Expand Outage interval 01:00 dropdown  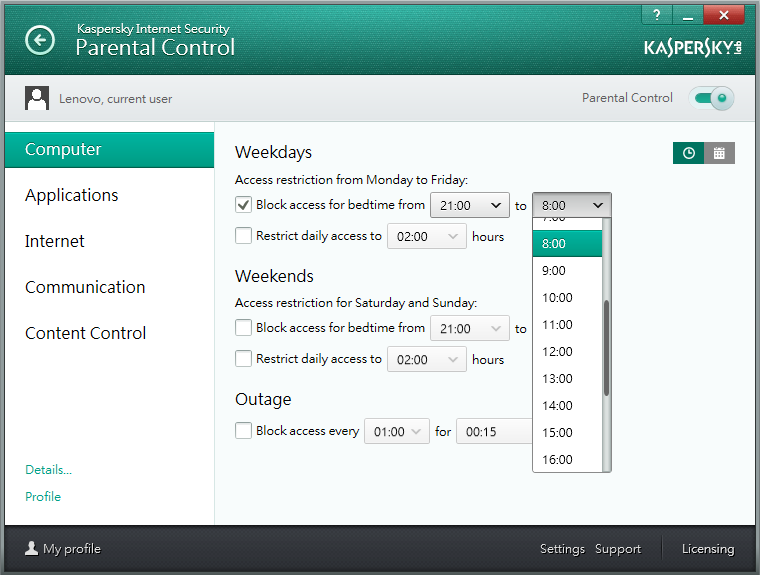397,432
